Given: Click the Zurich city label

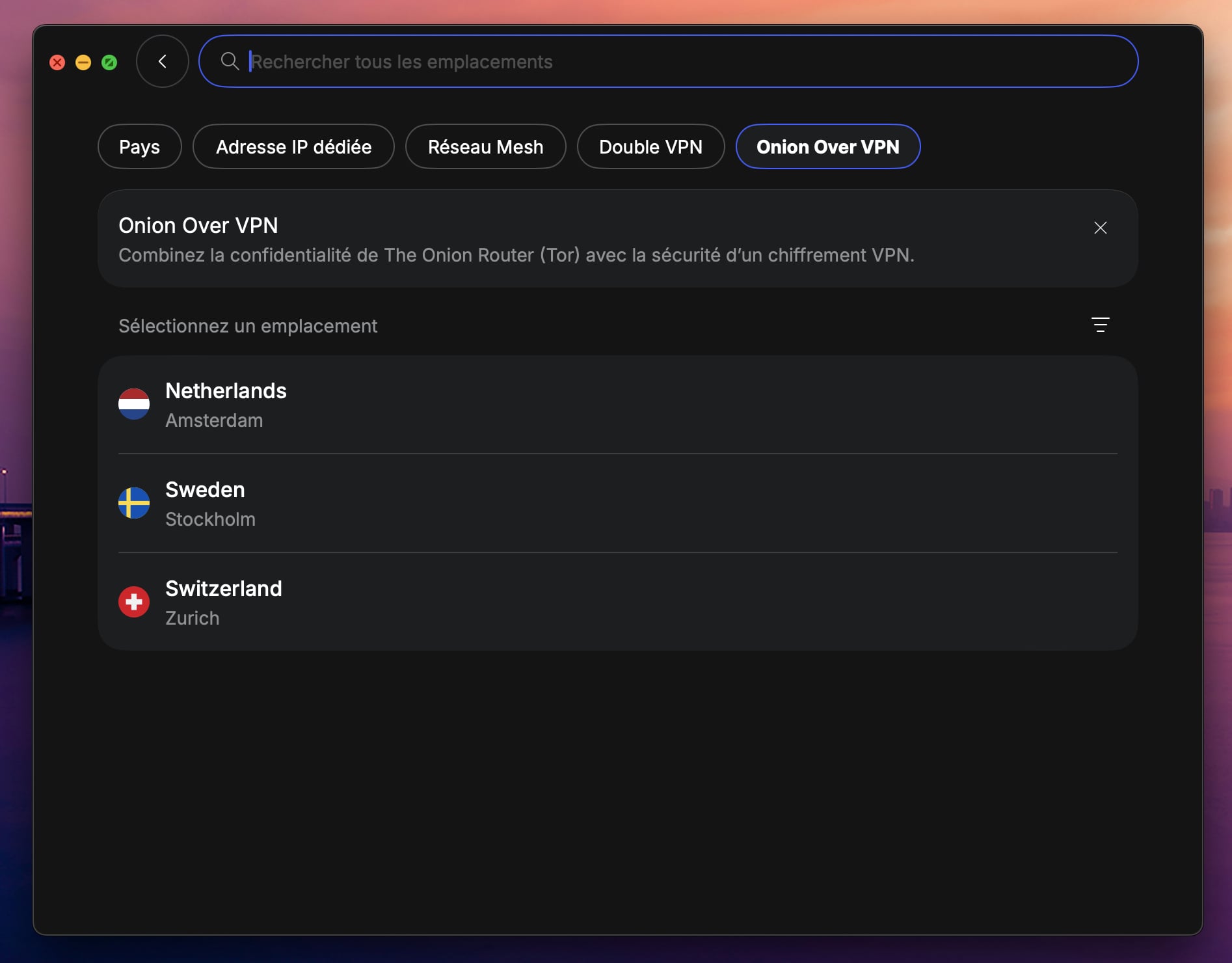Looking at the screenshot, I should pyautogui.click(x=192, y=618).
